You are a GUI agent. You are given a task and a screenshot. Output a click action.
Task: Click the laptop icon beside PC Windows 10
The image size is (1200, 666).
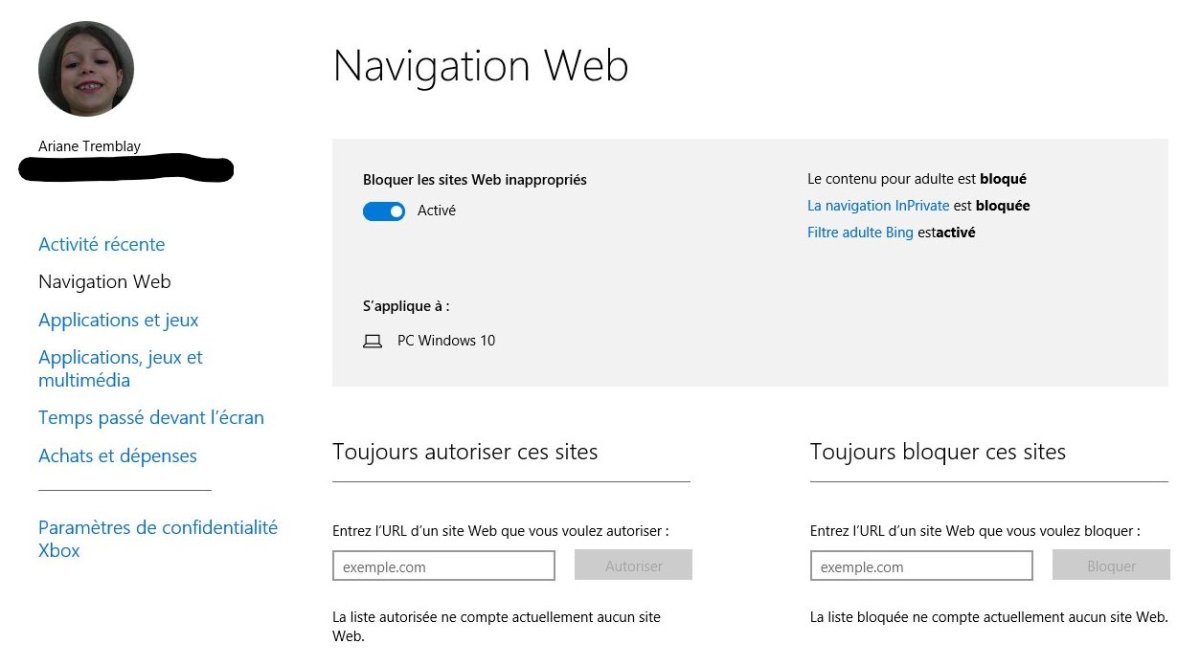point(372,341)
